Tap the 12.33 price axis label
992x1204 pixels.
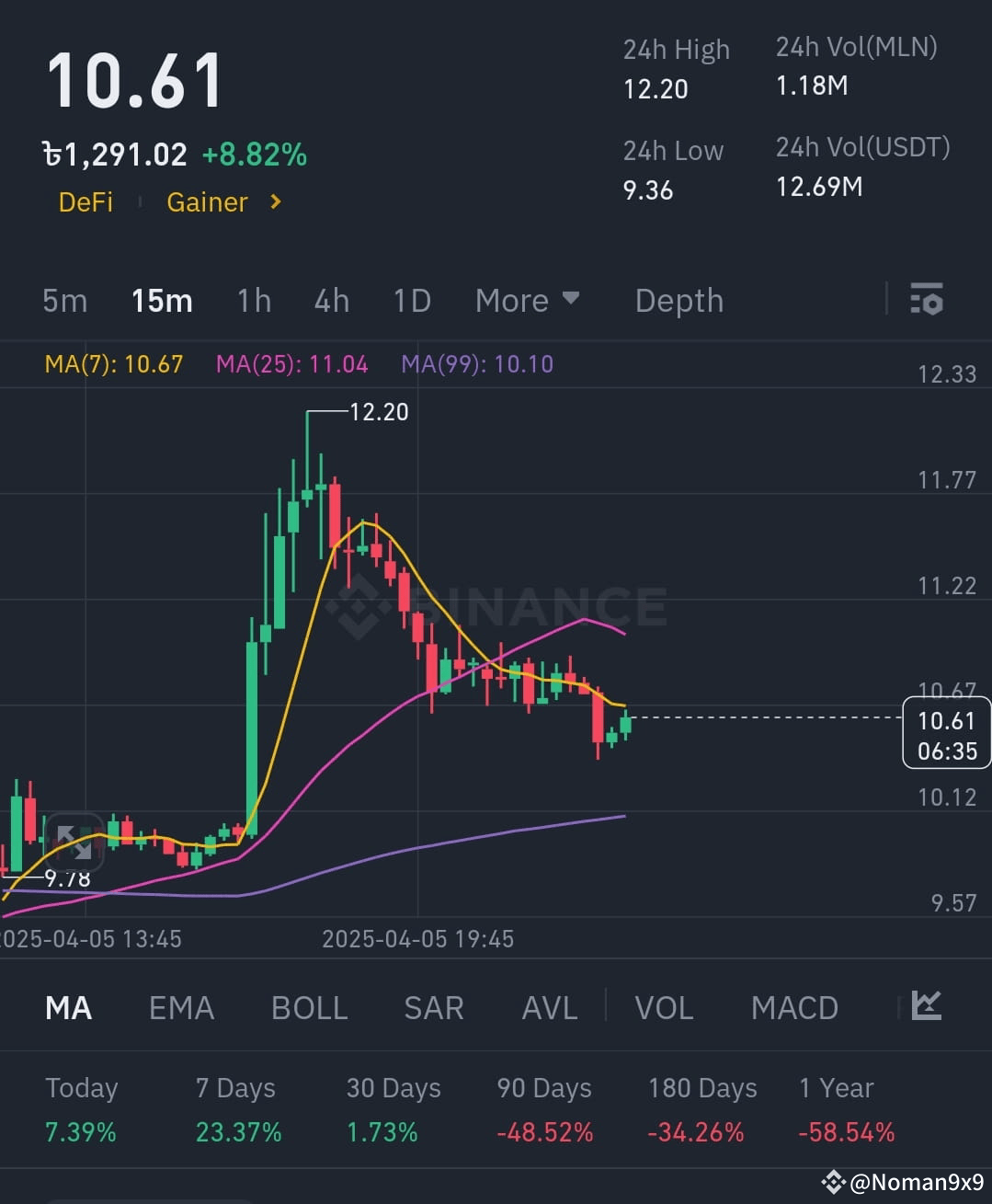pos(947,374)
